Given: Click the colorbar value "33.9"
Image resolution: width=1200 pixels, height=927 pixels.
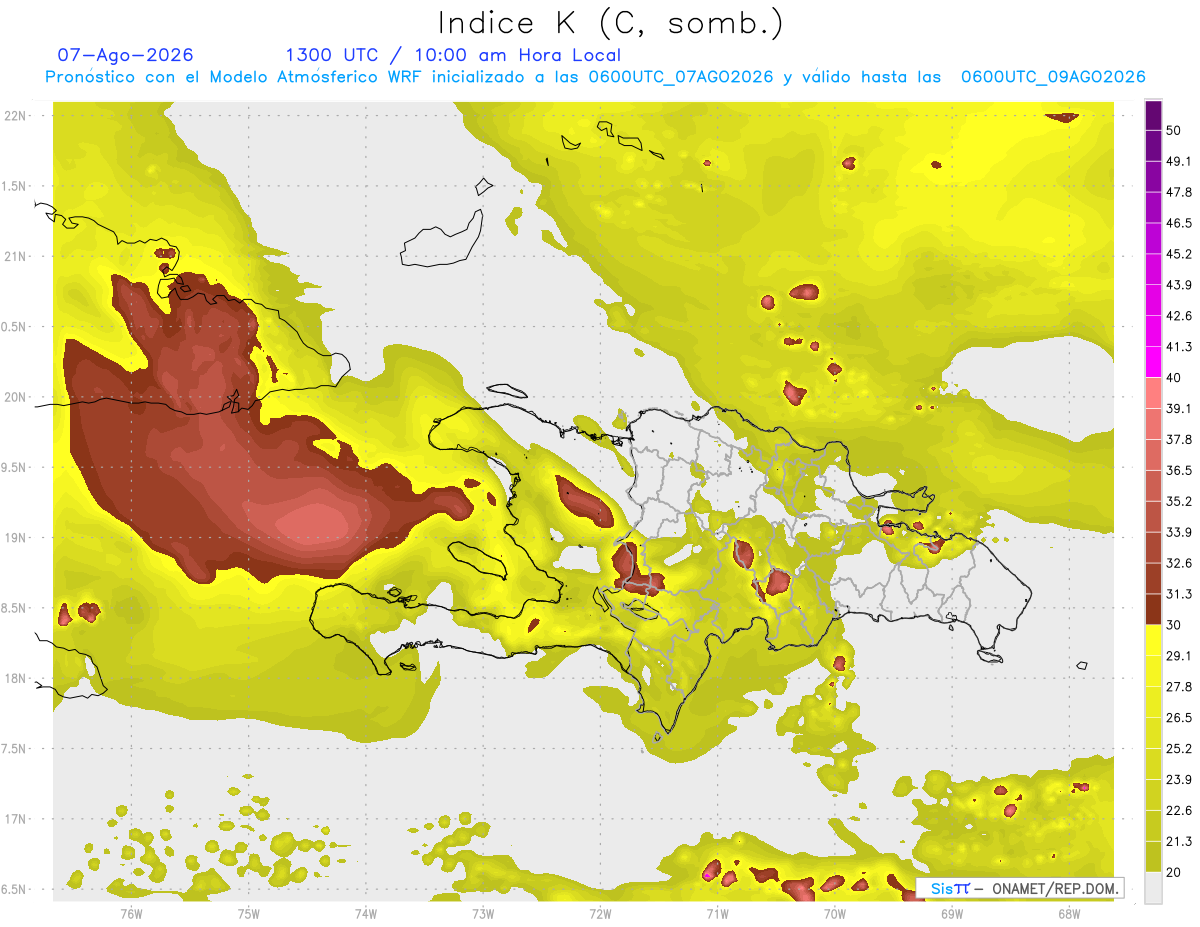Looking at the screenshot, I should coord(1179,532).
